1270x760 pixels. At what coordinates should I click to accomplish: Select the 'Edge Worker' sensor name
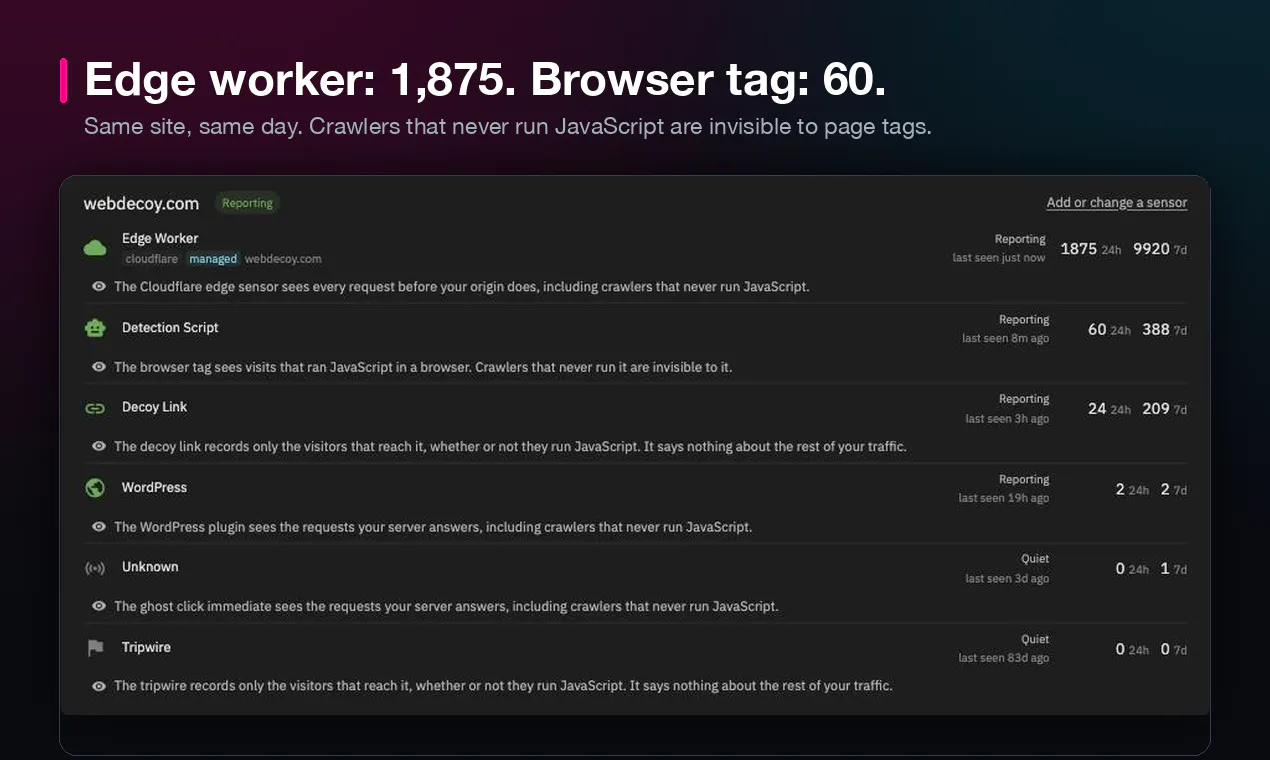pos(160,238)
